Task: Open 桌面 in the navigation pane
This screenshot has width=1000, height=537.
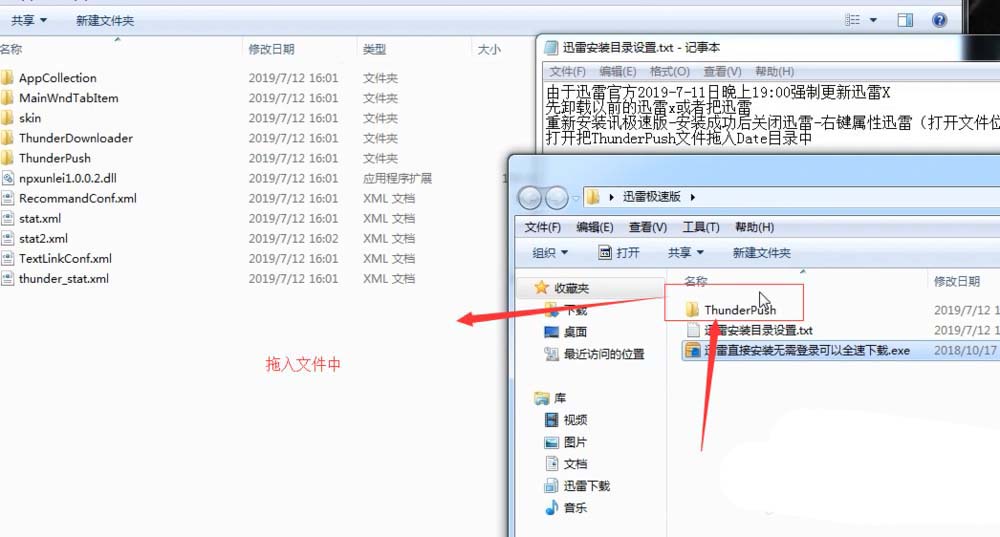Action: tap(575, 332)
